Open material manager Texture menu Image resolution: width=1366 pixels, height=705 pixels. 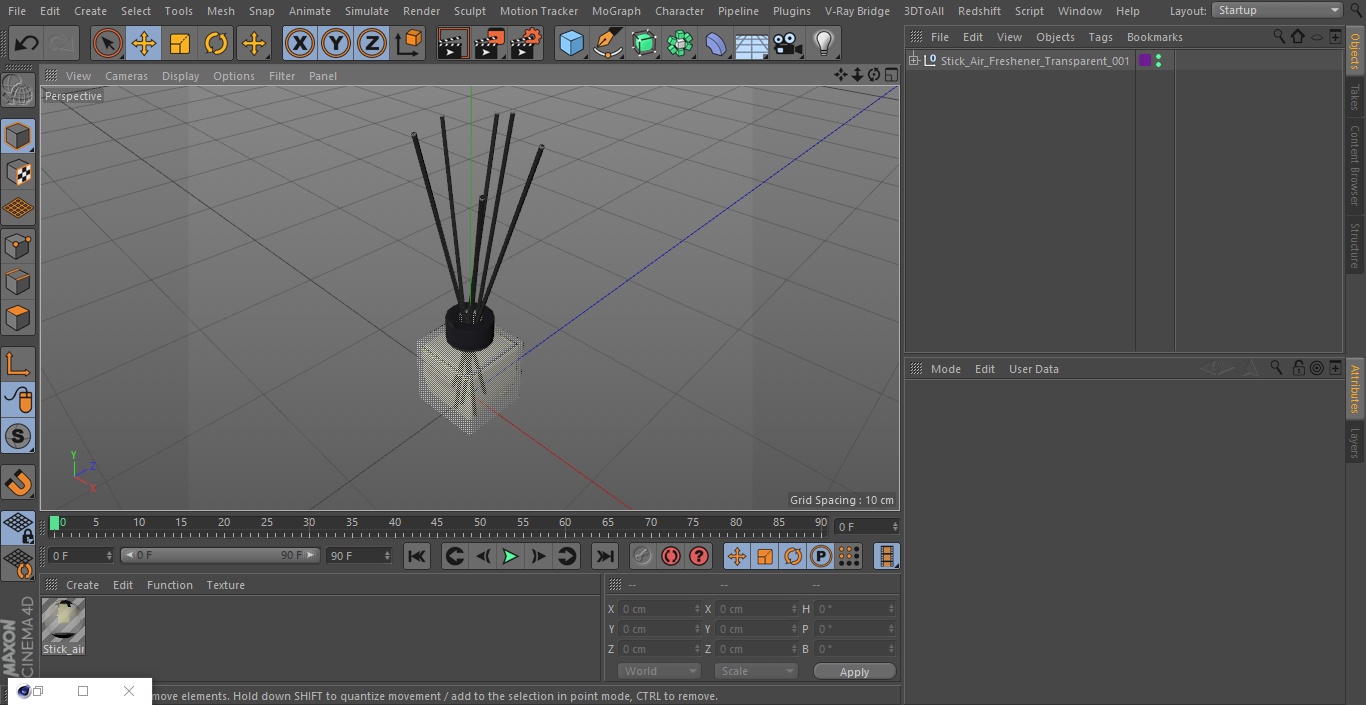coord(225,585)
